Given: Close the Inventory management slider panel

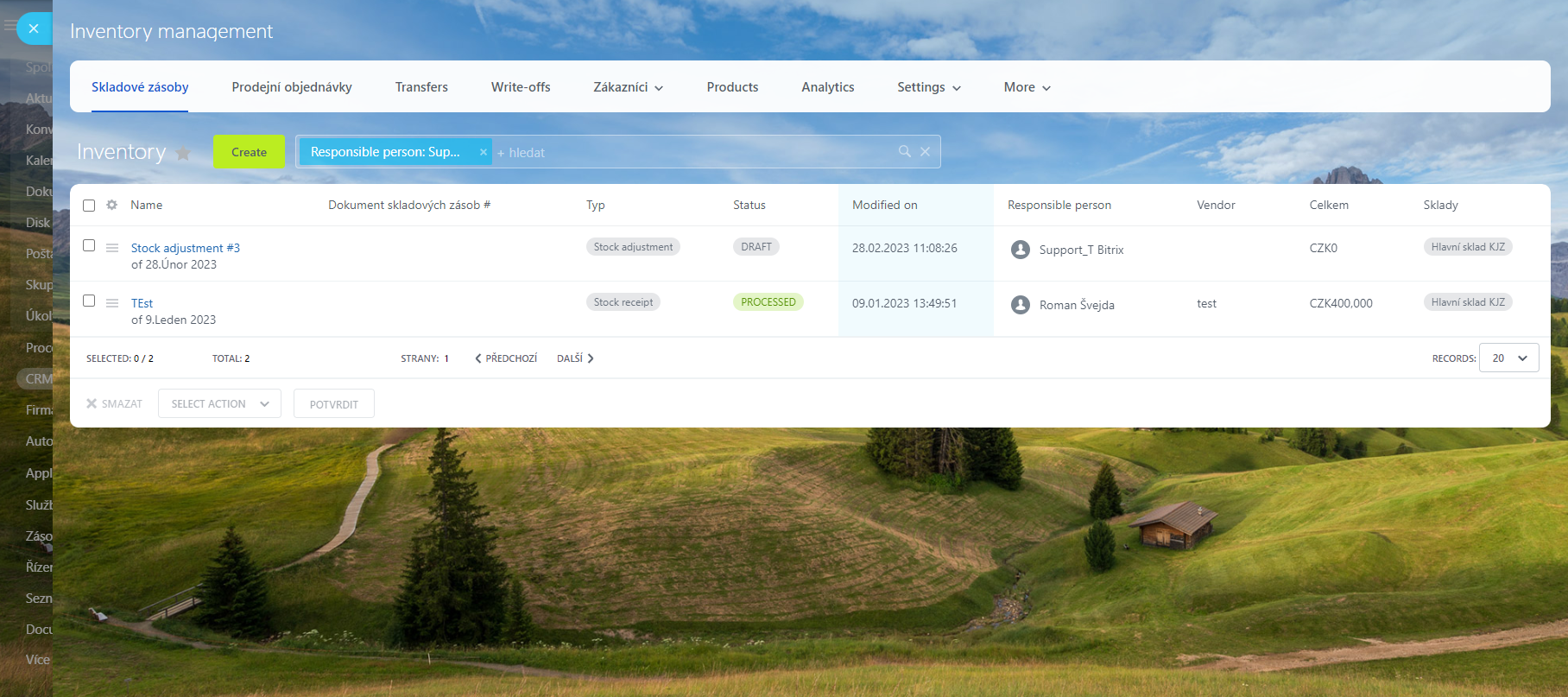Looking at the screenshot, I should click(x=34, y=29).
